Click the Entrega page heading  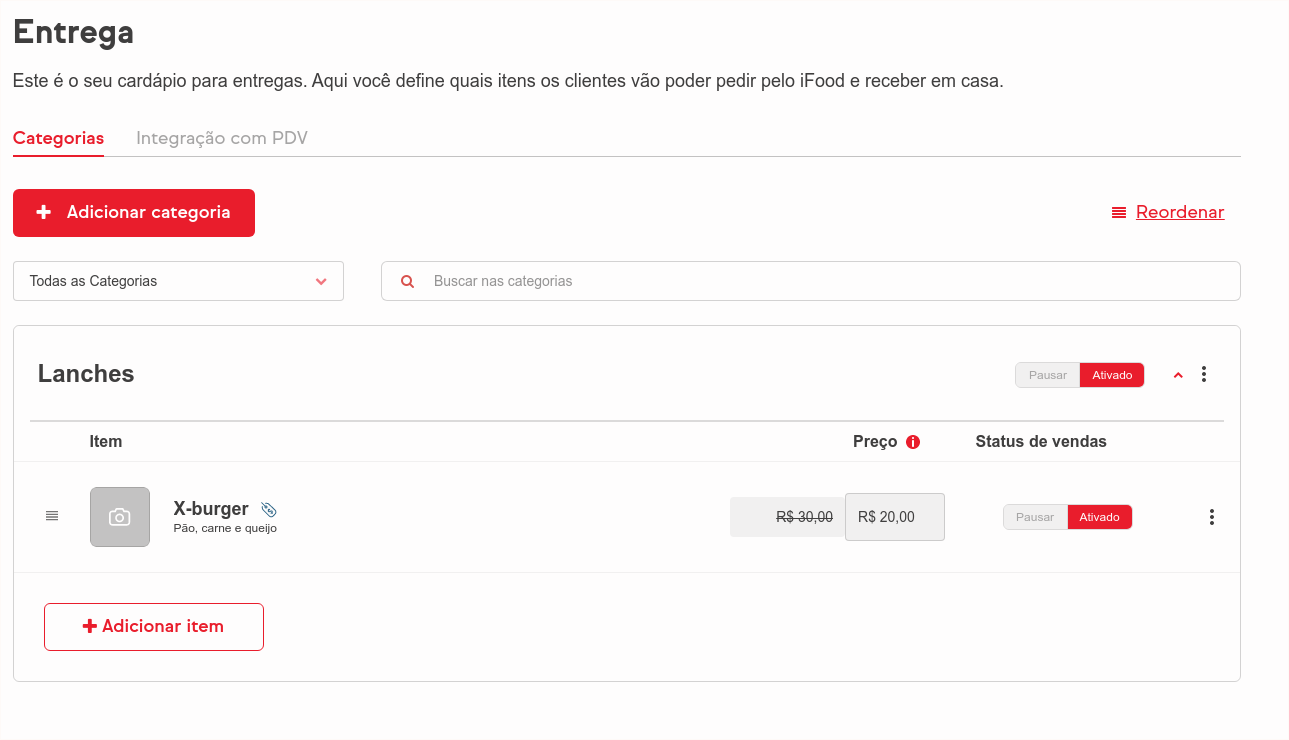[x=73, y=32]
